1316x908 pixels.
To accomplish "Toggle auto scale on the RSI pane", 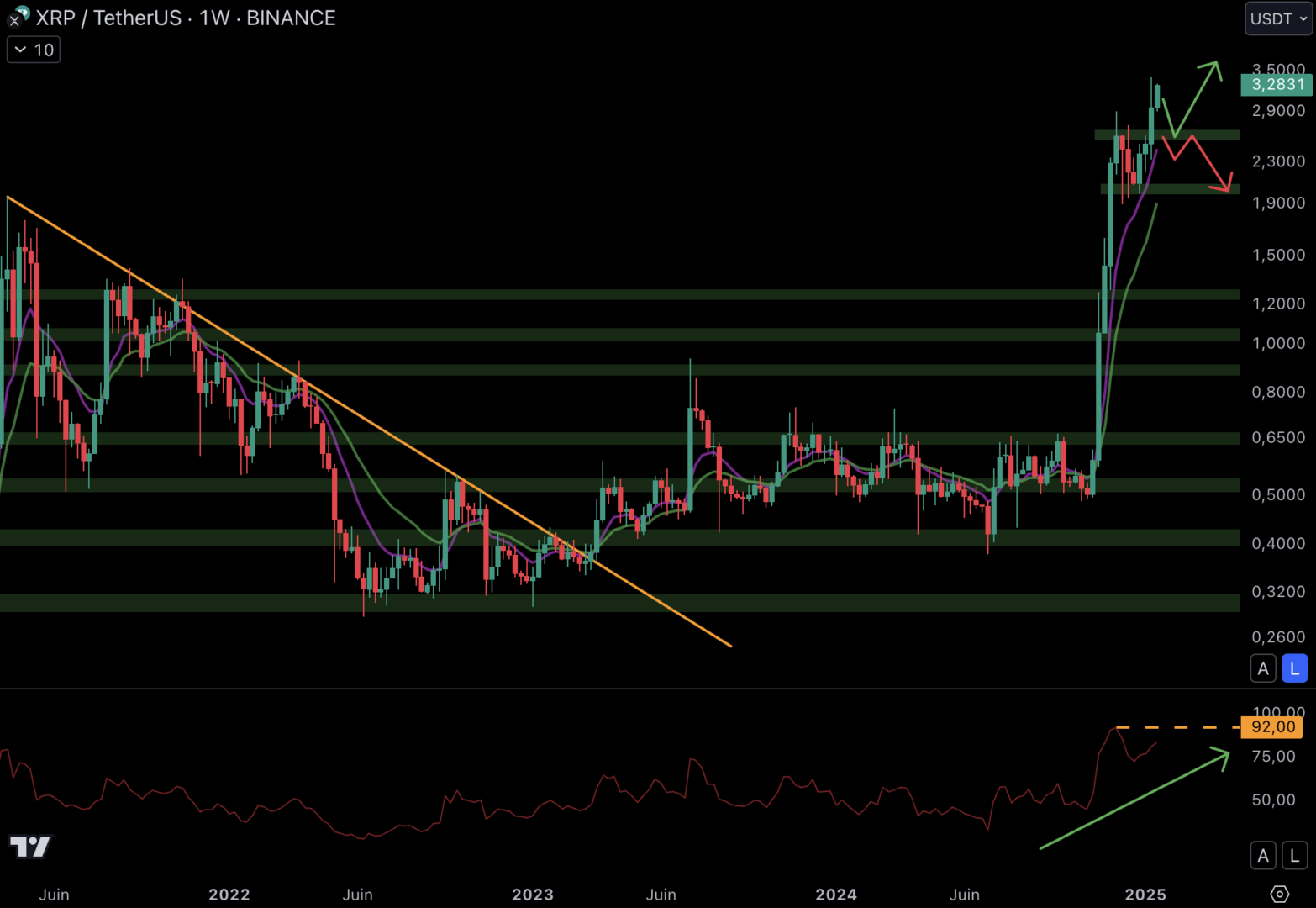I will 1263,856.
